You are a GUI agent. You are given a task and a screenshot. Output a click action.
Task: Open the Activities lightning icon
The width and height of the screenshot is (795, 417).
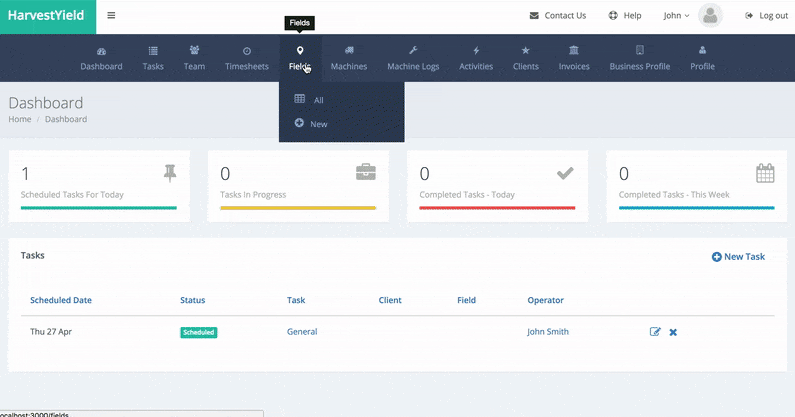pyautogui.click(x=476, y=51)
